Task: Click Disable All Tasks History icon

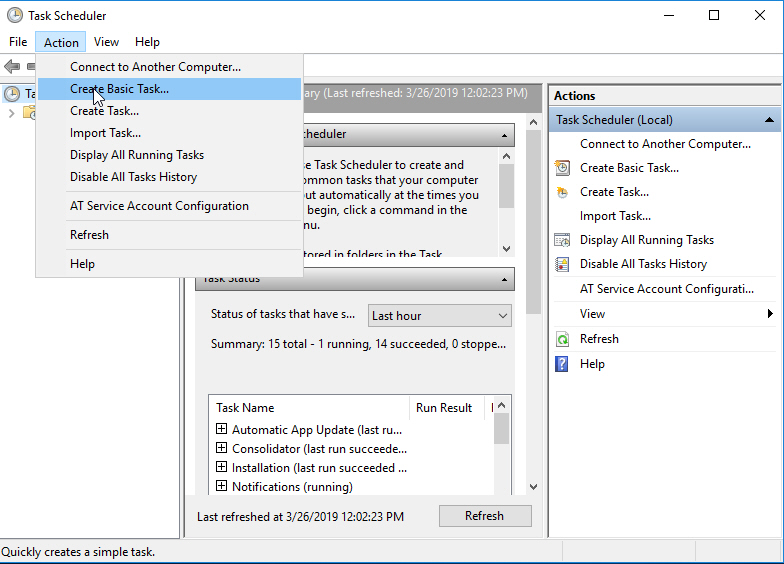Action: point(562,264)
